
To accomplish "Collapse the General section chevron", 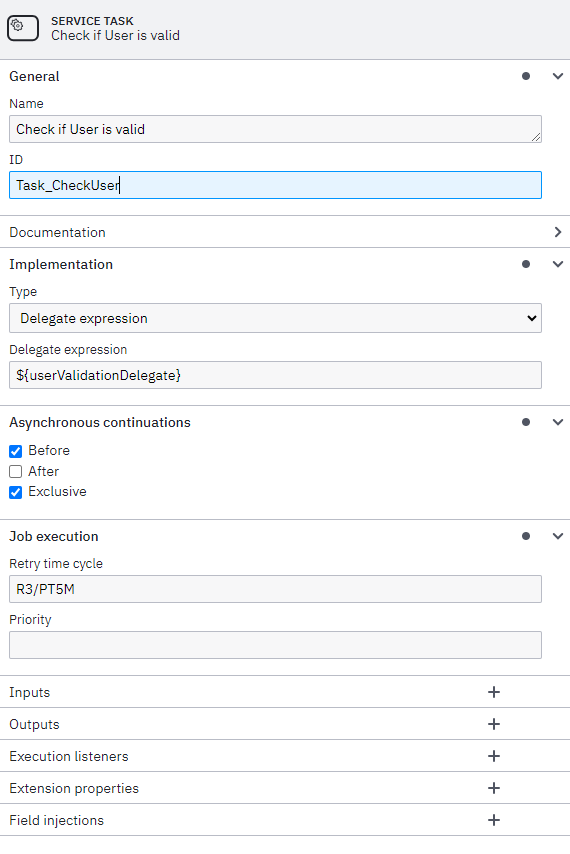I will point(557,76).
